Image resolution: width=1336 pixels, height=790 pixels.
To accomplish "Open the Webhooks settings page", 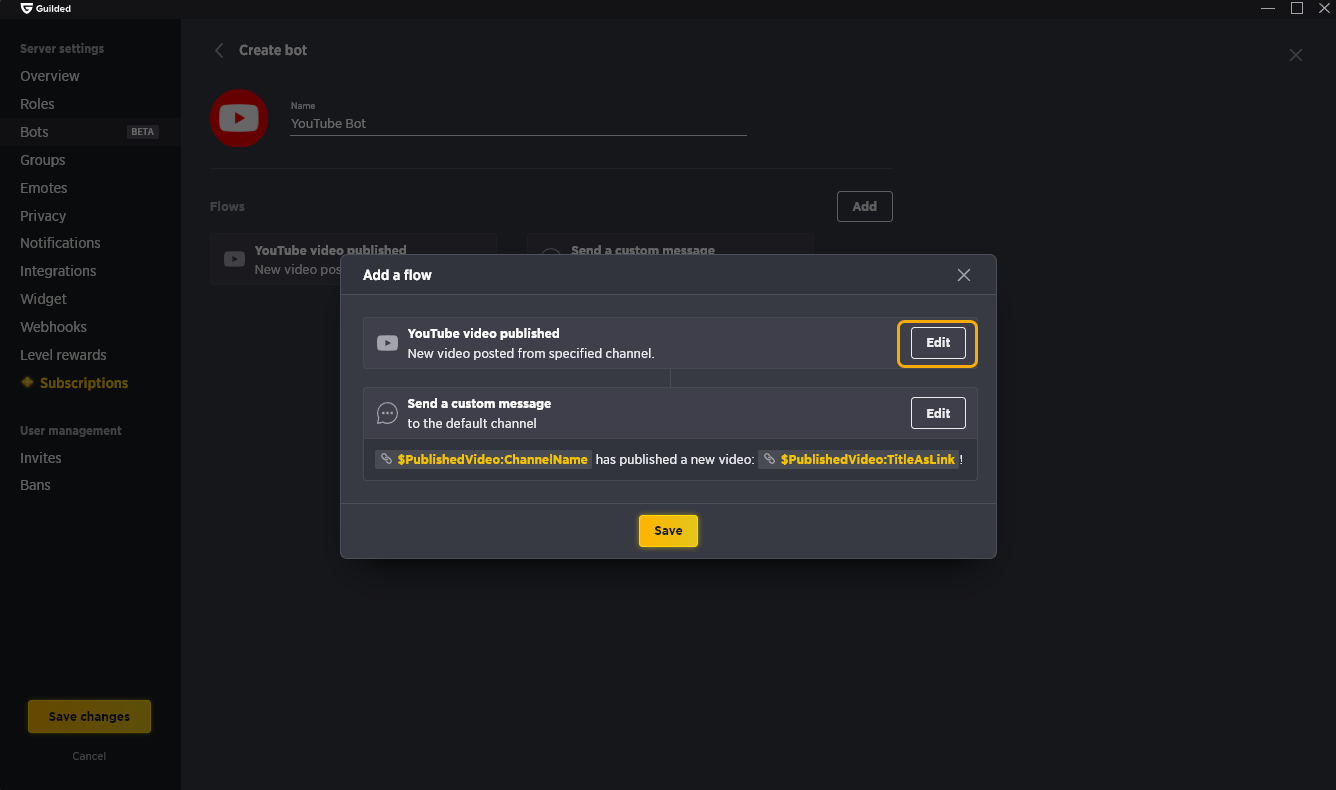I will (x=53, y=327).
